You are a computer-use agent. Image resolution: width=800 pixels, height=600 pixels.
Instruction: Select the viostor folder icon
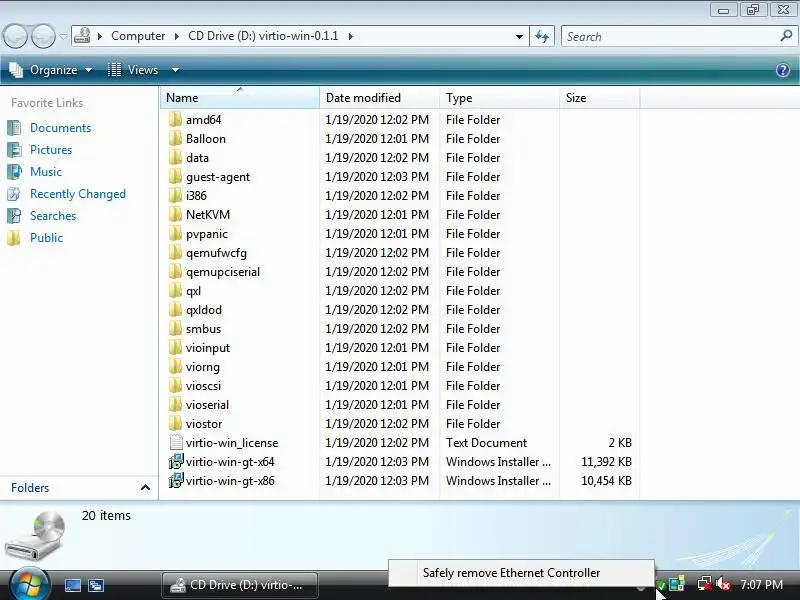click(x=175, y=423)
